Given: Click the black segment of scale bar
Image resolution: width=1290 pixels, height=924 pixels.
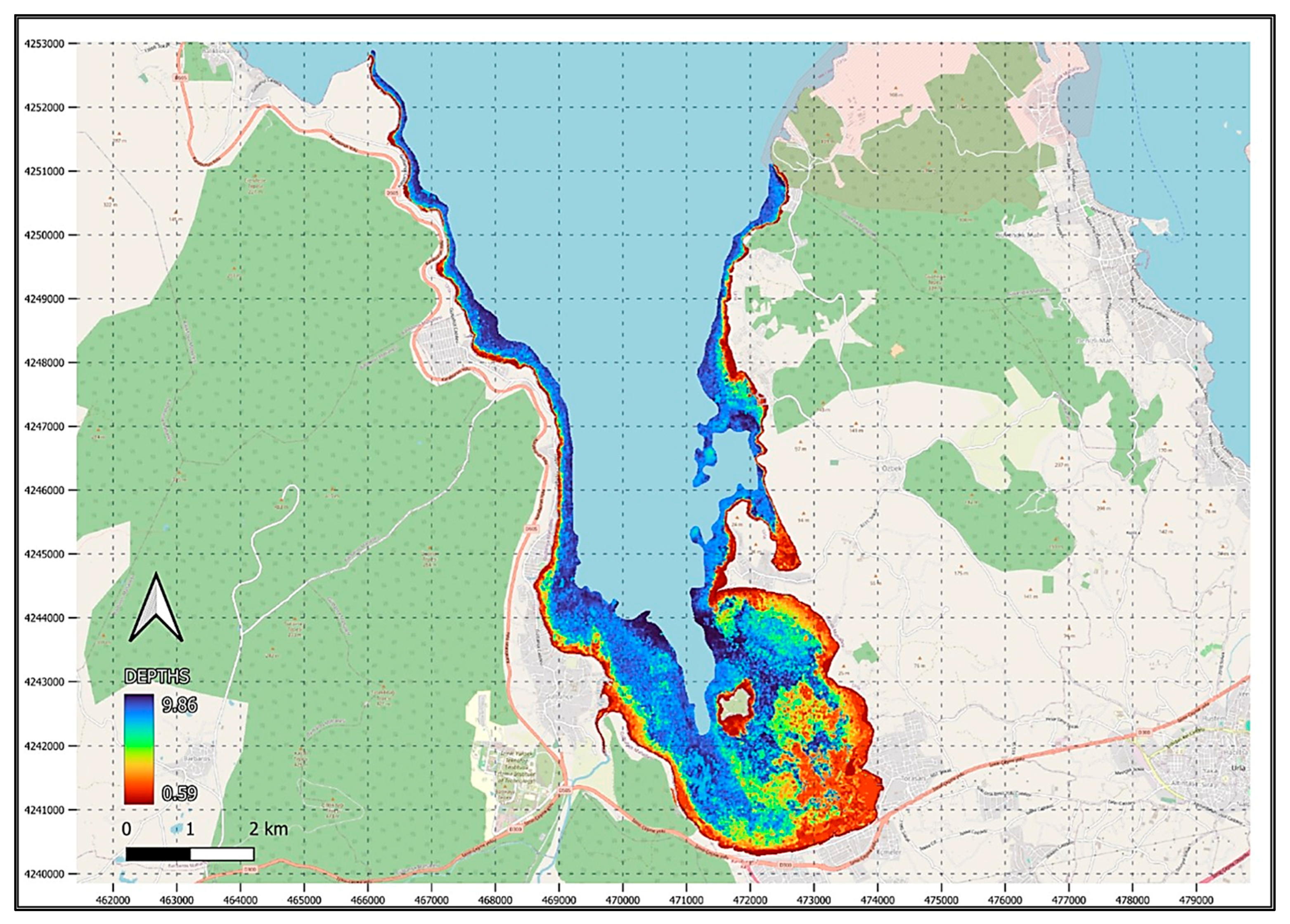Looking at the screenshot, I should (x=158, y=854).
